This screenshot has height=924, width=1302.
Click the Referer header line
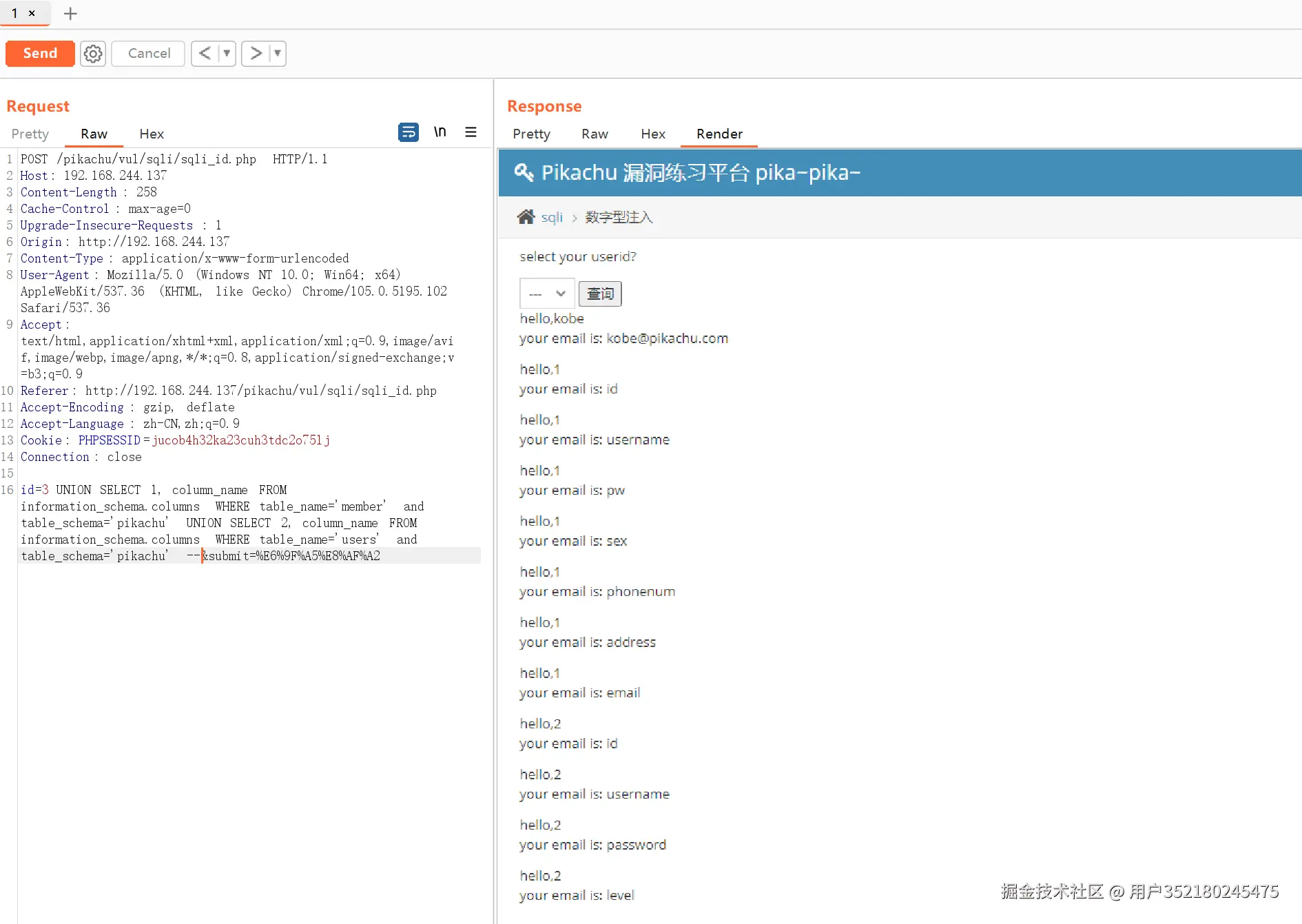coord(229,391)
